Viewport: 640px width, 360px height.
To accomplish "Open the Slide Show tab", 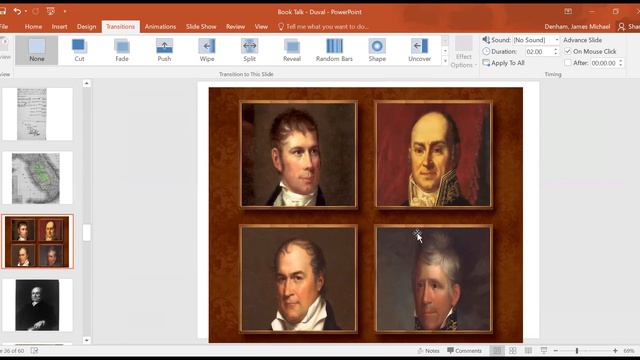I will [x=201, y=27].
